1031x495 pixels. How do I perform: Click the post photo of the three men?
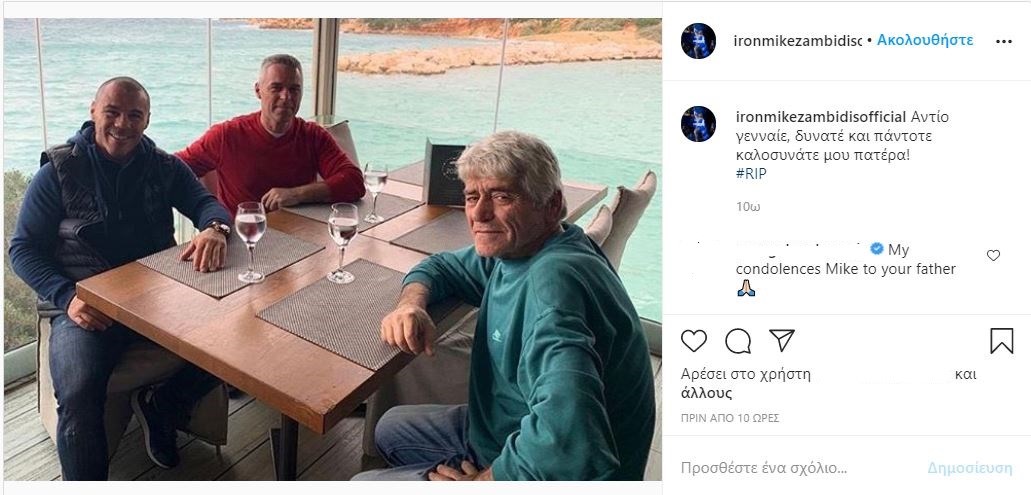[x=331, y=249]
